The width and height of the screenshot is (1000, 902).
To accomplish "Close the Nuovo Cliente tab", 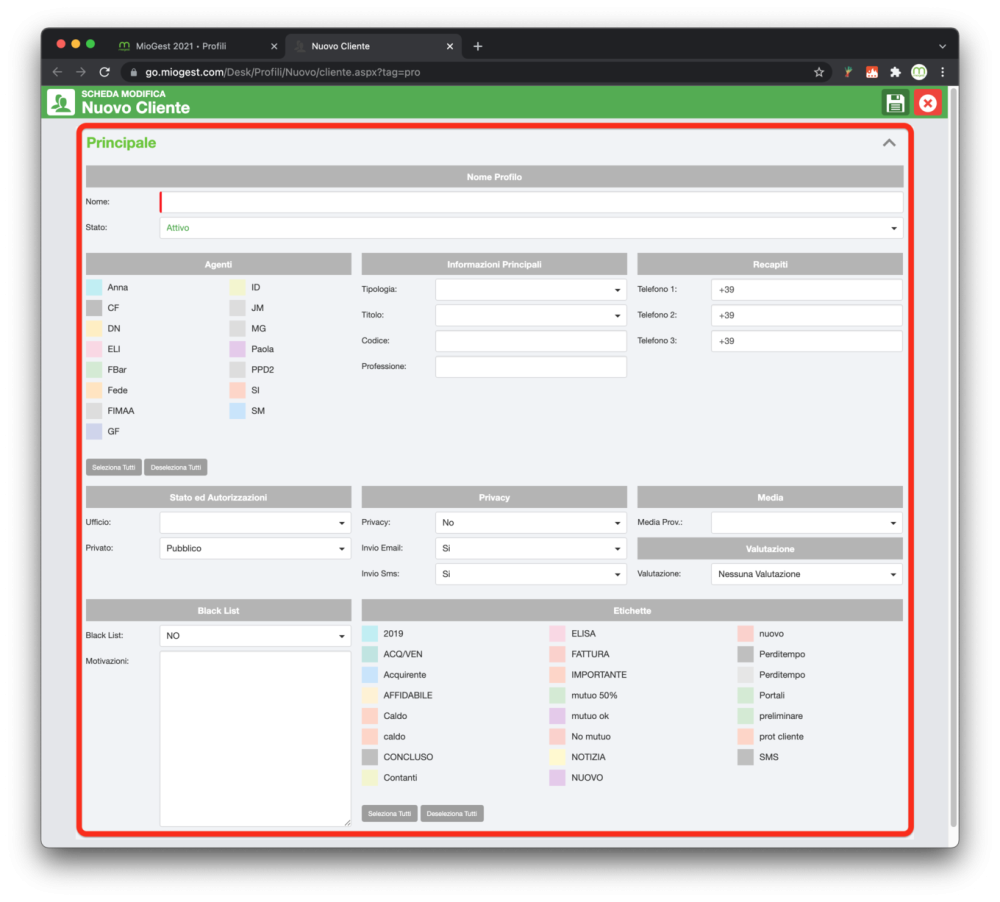I will tap(450, 46).
